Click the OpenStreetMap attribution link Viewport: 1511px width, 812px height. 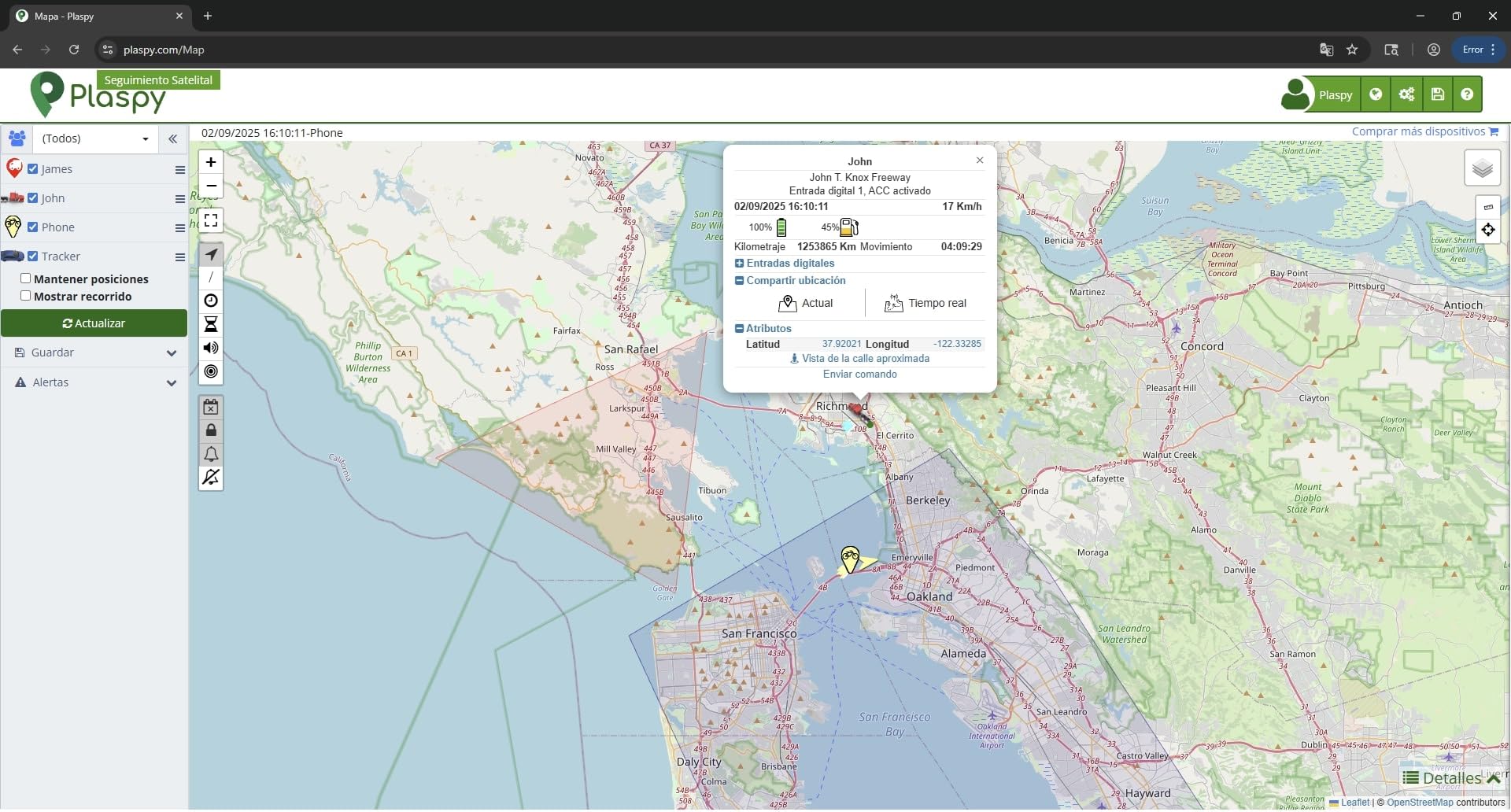pyautogui.click(x=1420, y=803)
